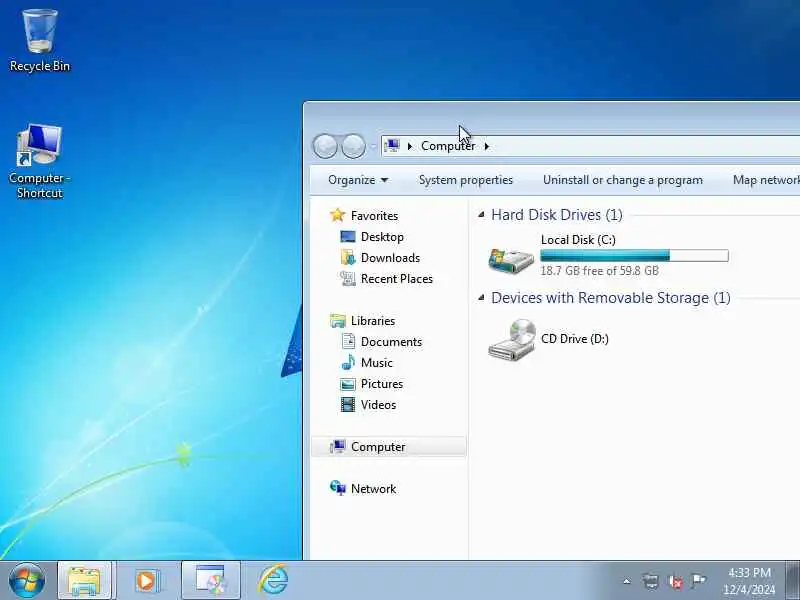Click the Hard Disk Drives (1) heading
Image resolution: width=800 pixels, height=600 pixels.
click(557, 215)
